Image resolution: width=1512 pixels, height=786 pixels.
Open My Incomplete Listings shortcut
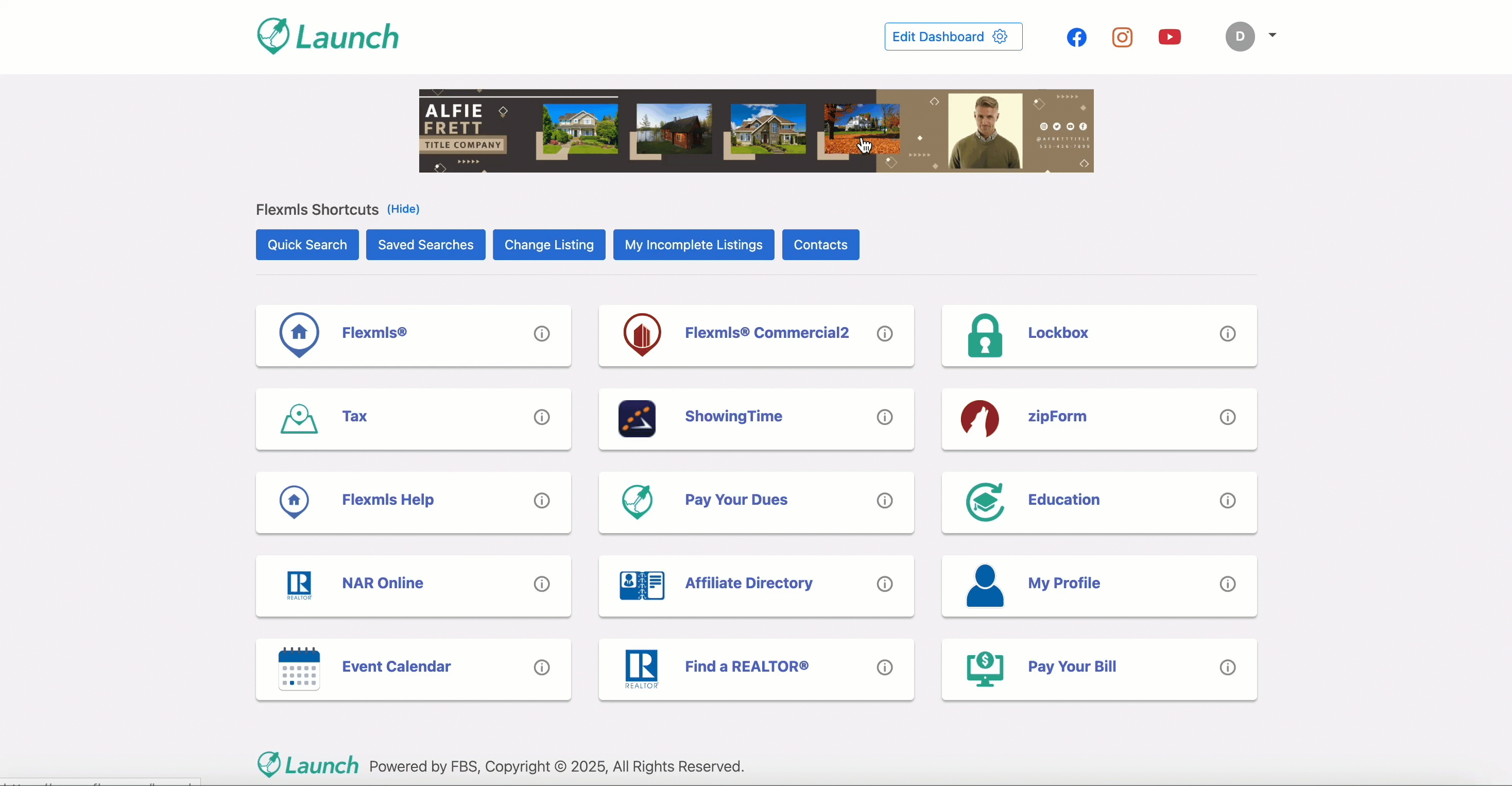point(693,245)
